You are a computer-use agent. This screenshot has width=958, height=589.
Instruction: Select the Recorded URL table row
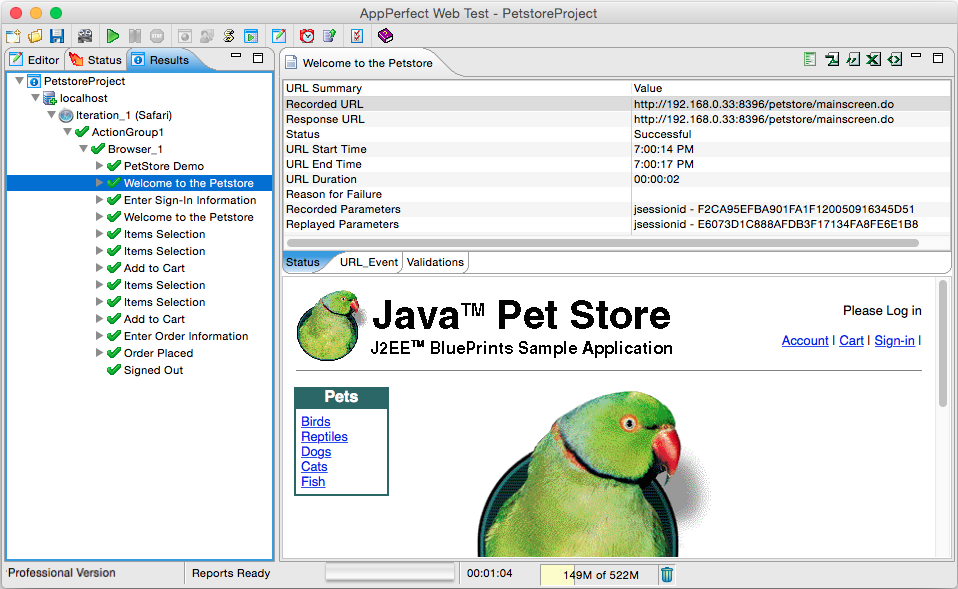(x=616, y=104)
